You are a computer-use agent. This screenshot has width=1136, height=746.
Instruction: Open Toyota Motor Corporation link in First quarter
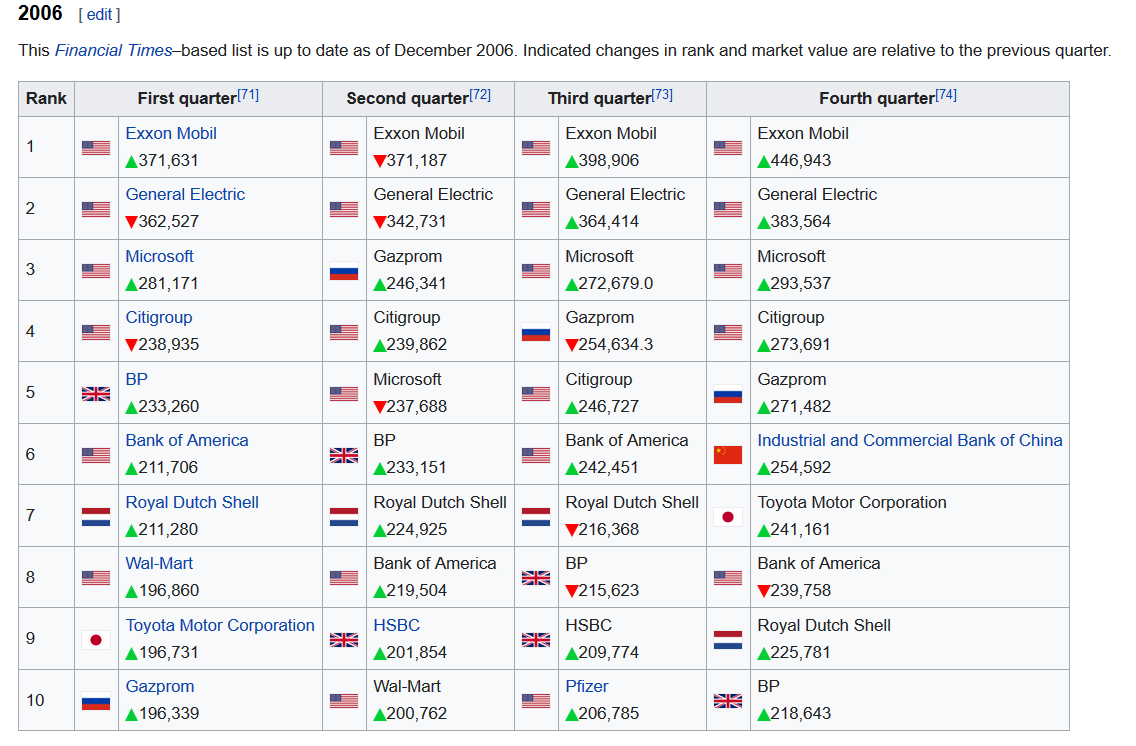220,625
